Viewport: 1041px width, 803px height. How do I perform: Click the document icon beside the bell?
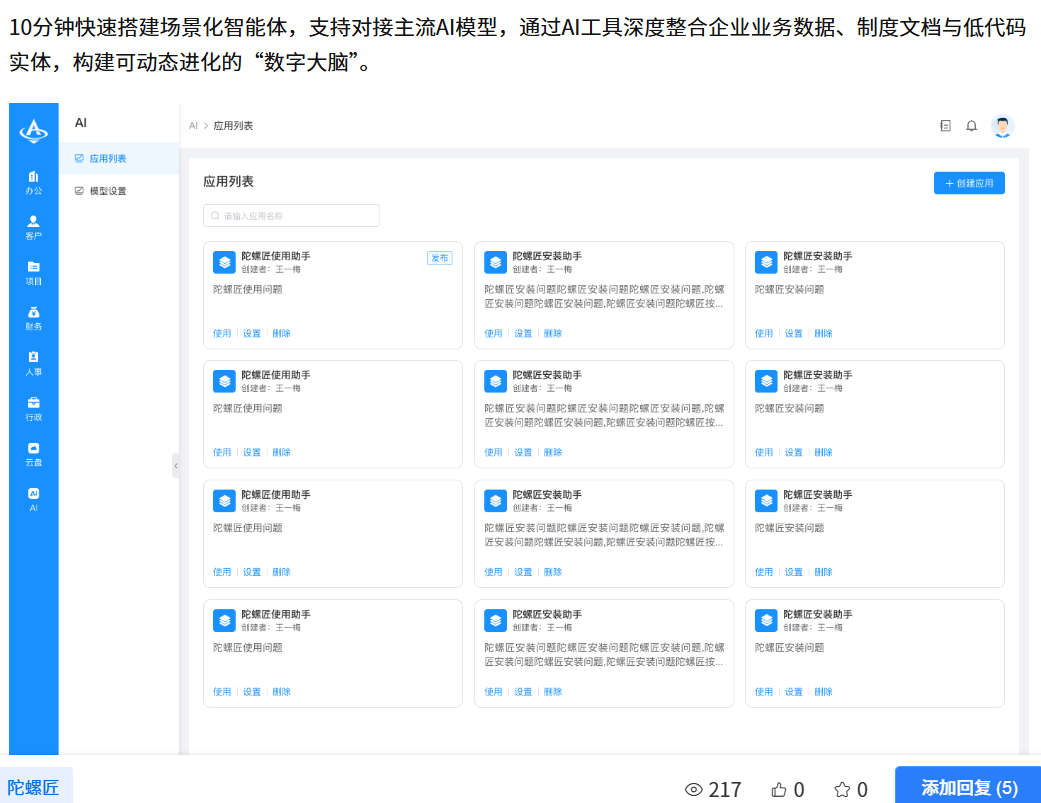(945, 125)
